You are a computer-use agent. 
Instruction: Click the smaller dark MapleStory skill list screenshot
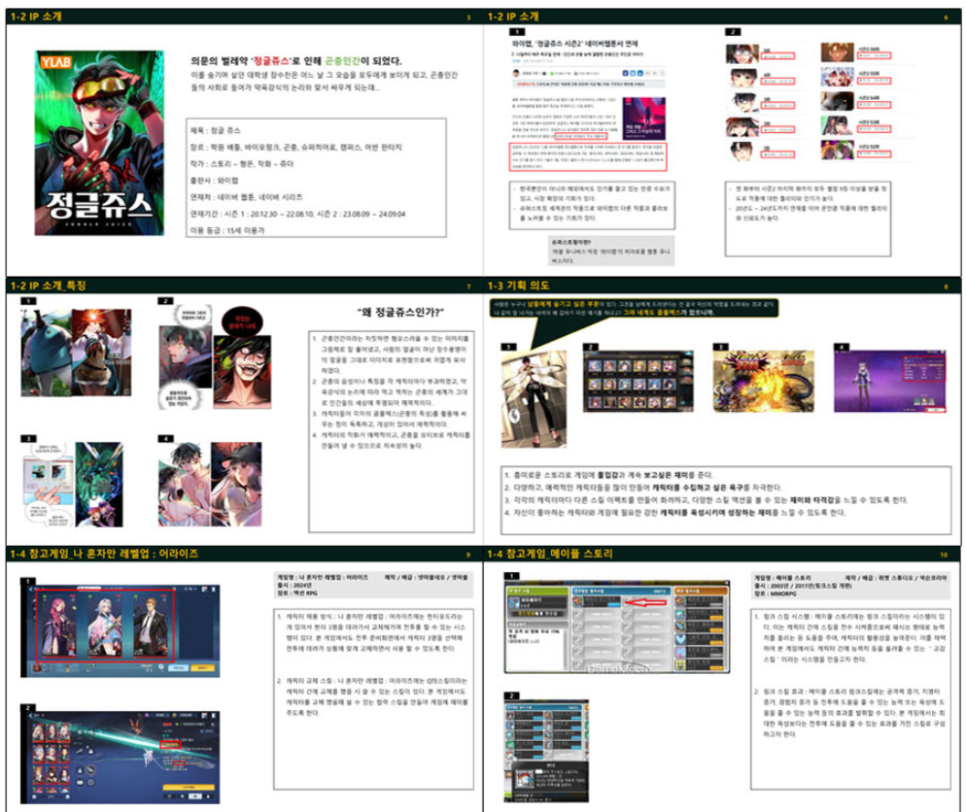(x=546, y=751)
